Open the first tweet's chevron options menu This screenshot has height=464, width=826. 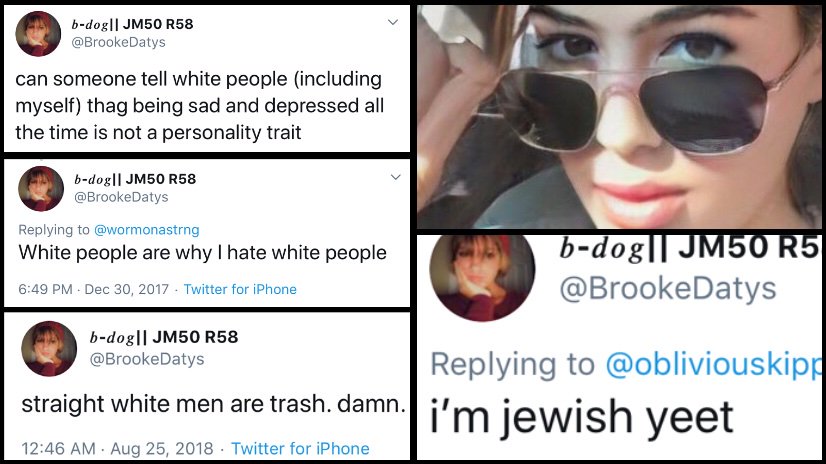point(392,22)
